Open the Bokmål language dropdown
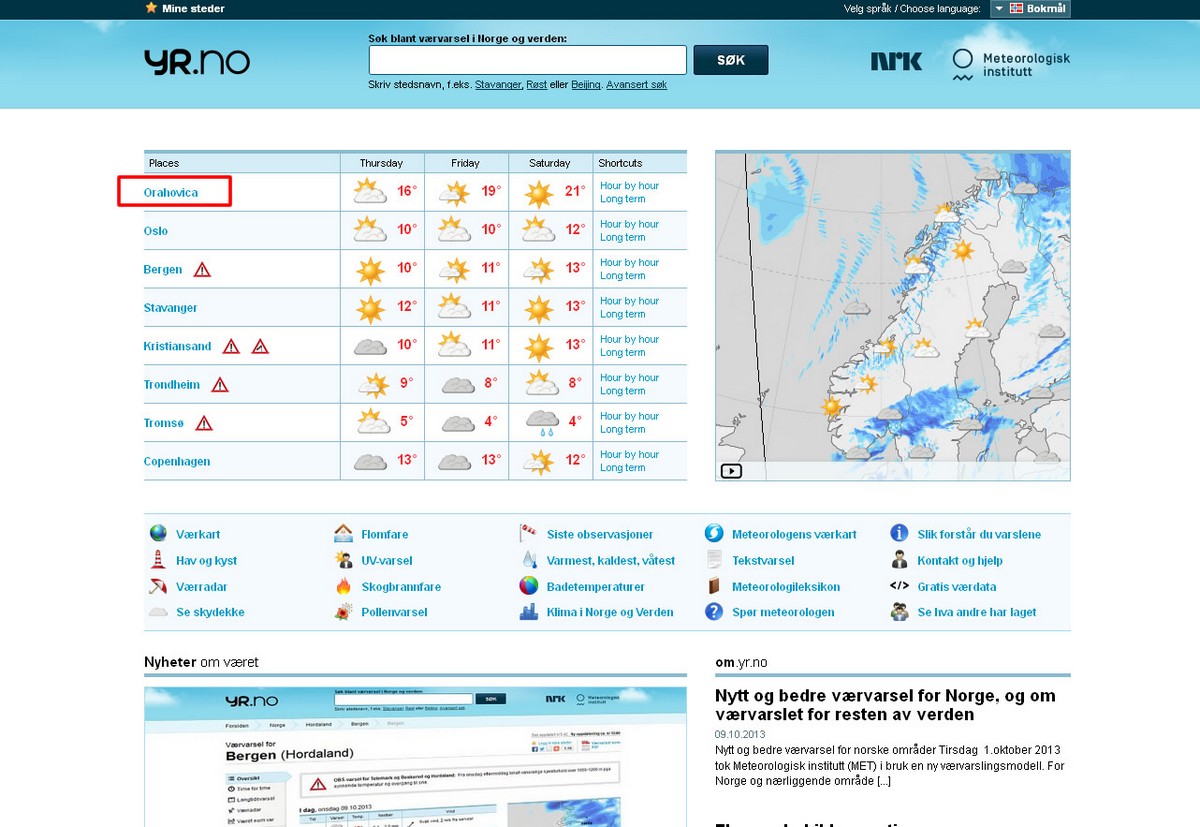 1030,9
